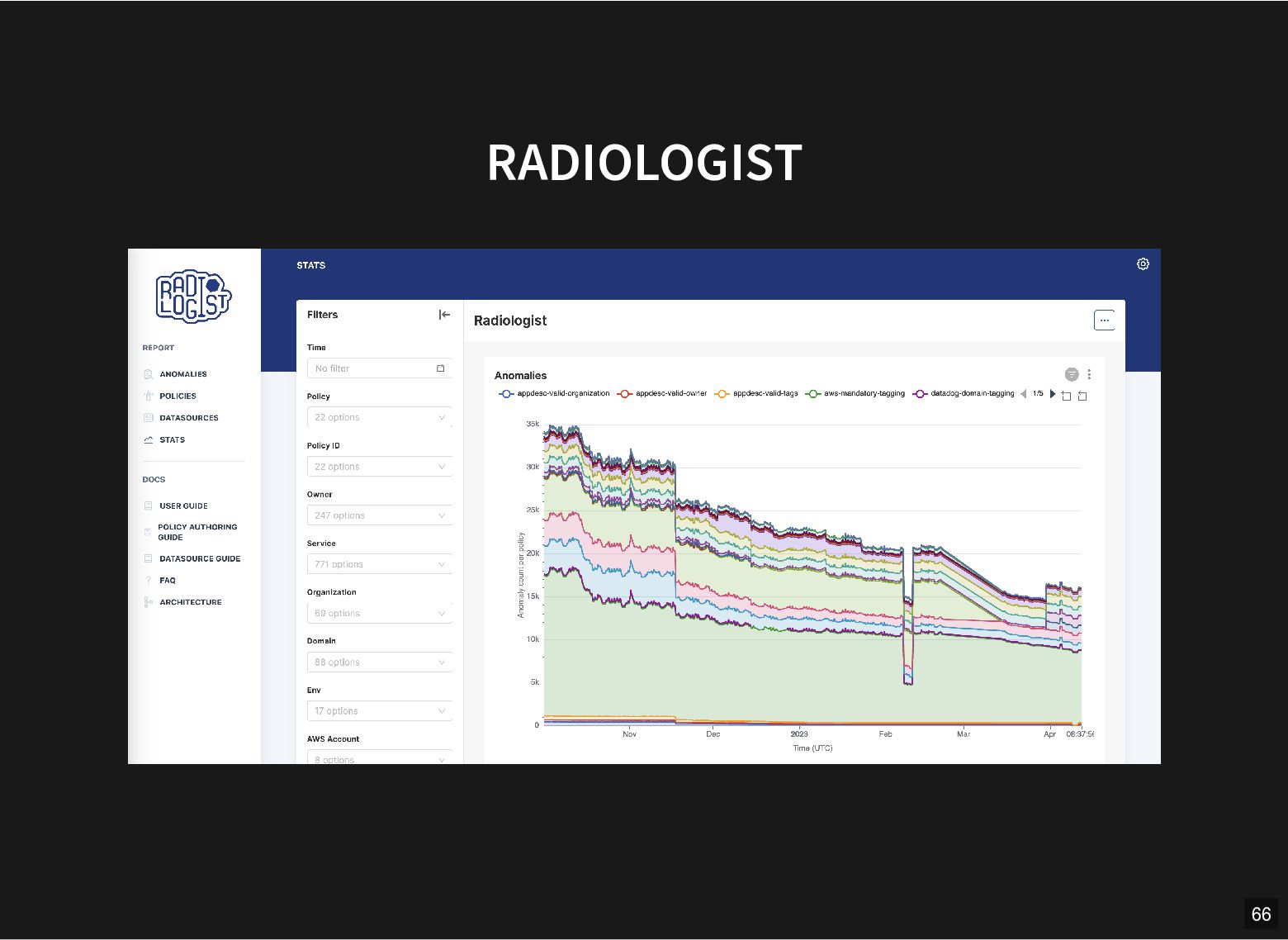The image size is (1288, 940).
Task: Open Policies in sidebar menu
Action: pos(178,396)
